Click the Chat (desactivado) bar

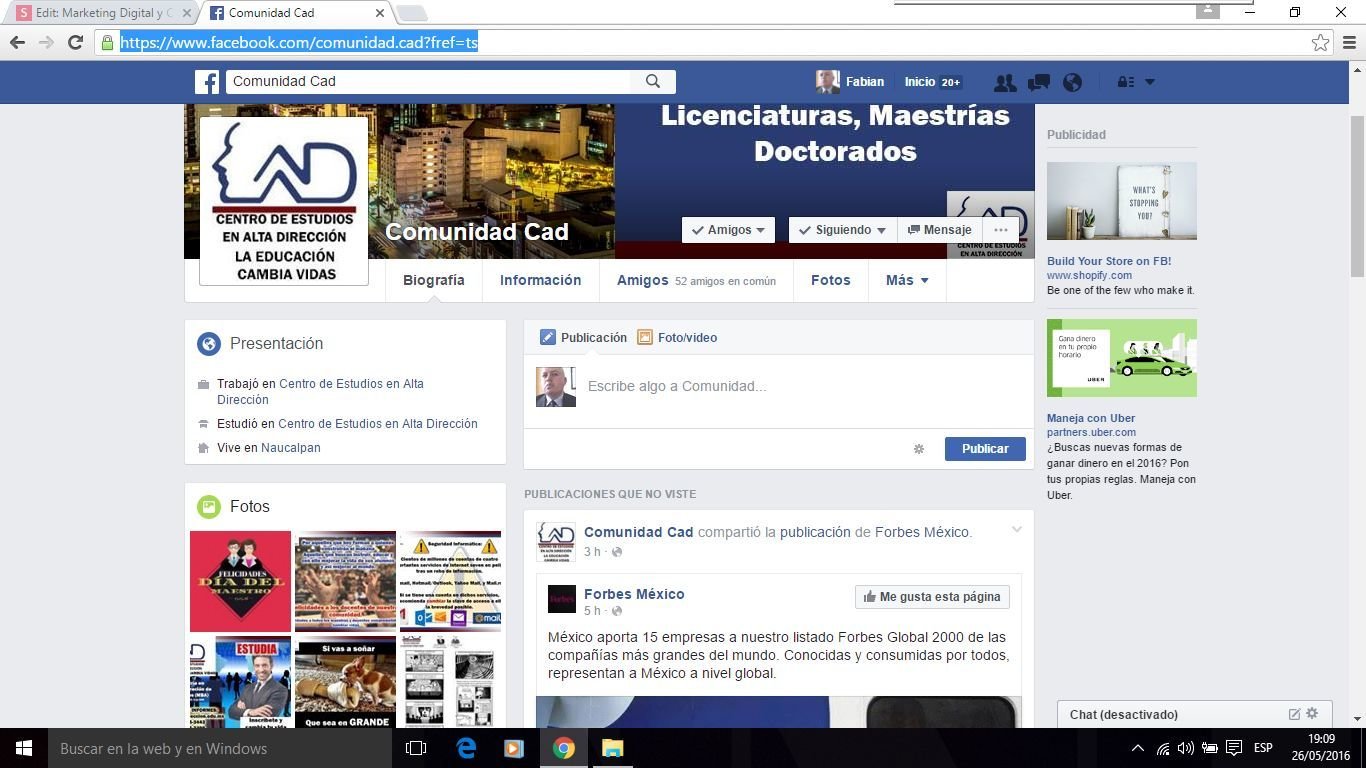(x=1195, y=714)
